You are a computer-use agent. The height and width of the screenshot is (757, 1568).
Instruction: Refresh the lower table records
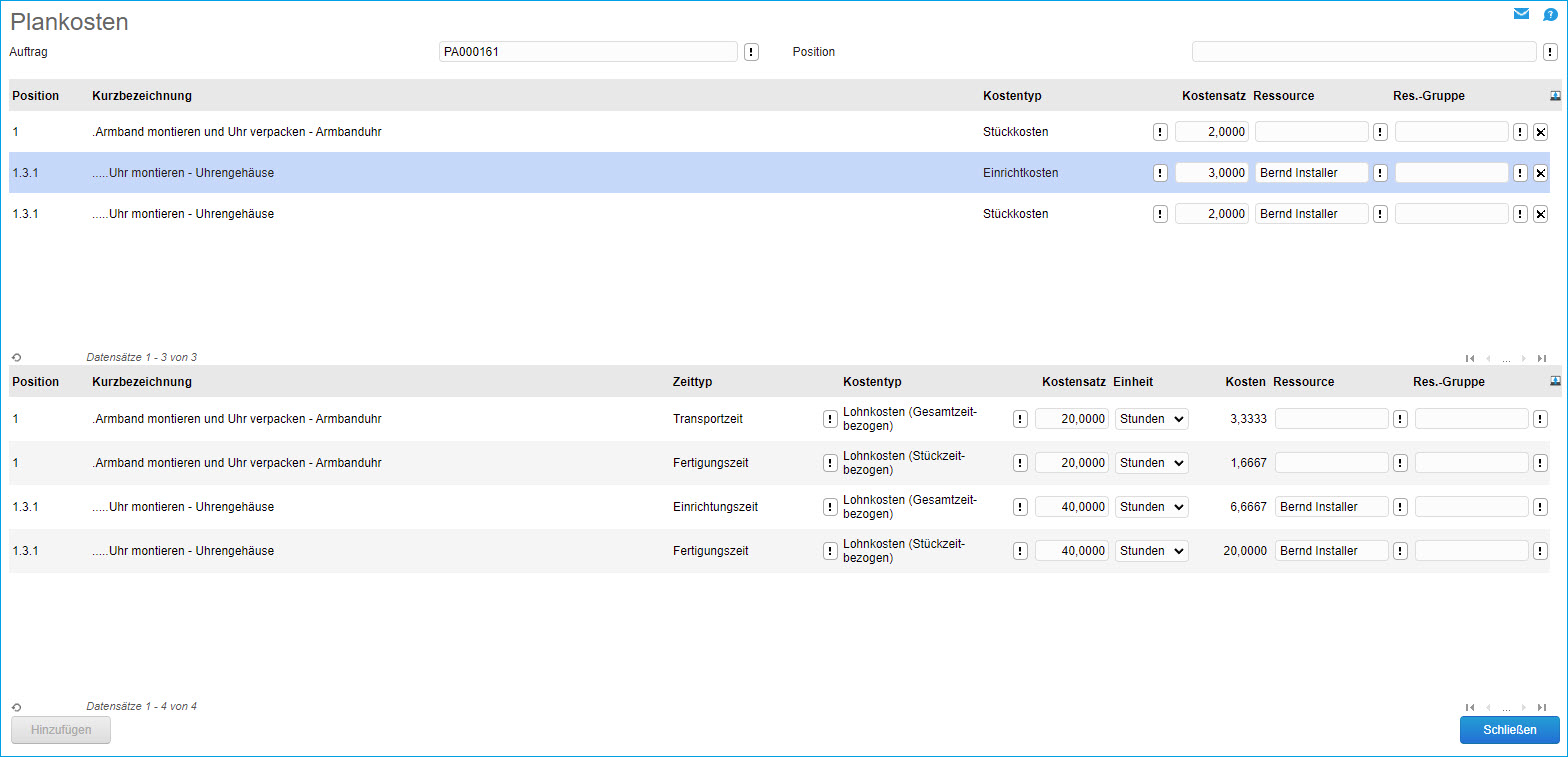[x=17, y=707]
